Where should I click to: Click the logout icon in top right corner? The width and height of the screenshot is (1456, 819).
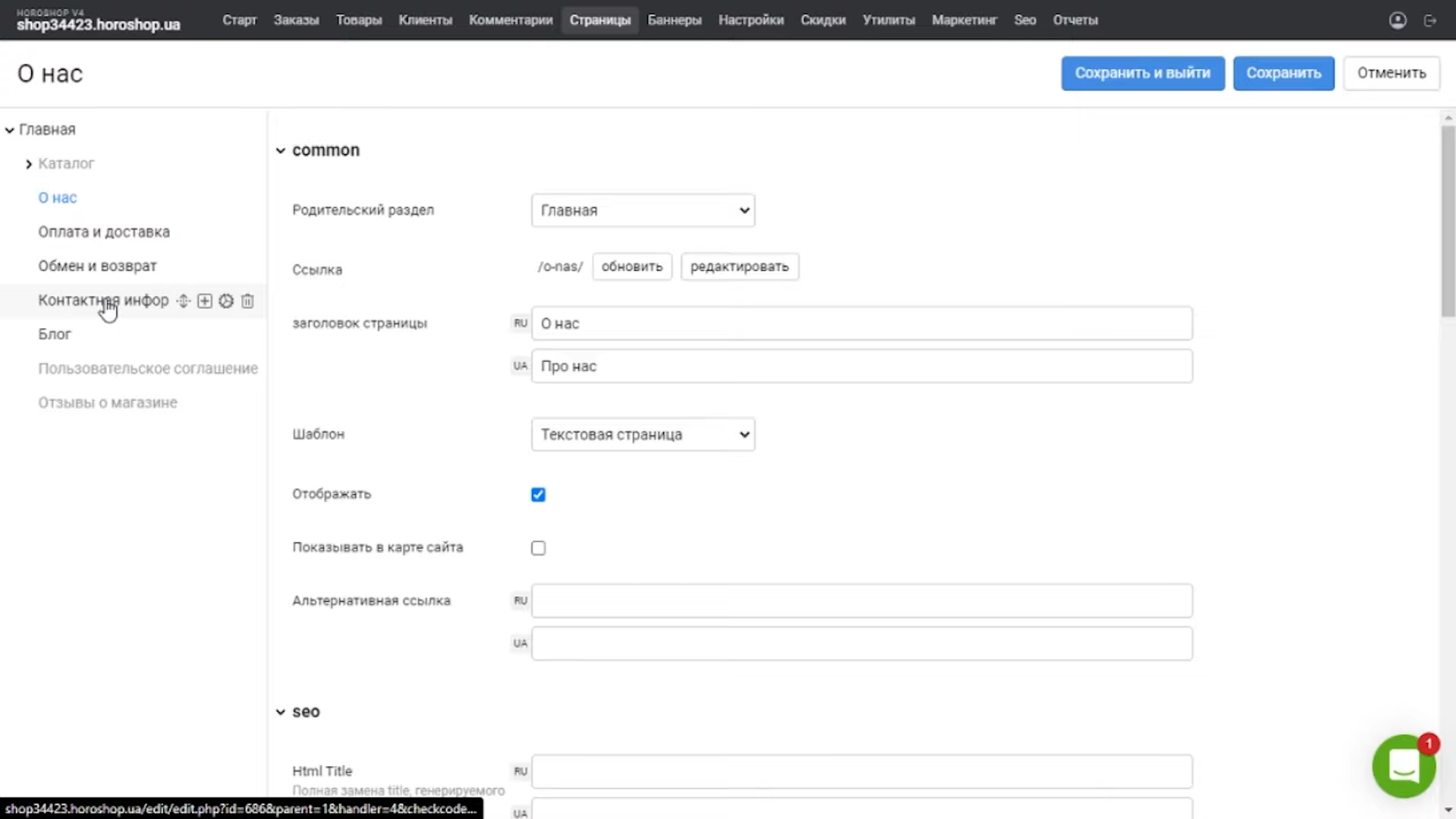pyautogui.click(x=1432, y=20)
